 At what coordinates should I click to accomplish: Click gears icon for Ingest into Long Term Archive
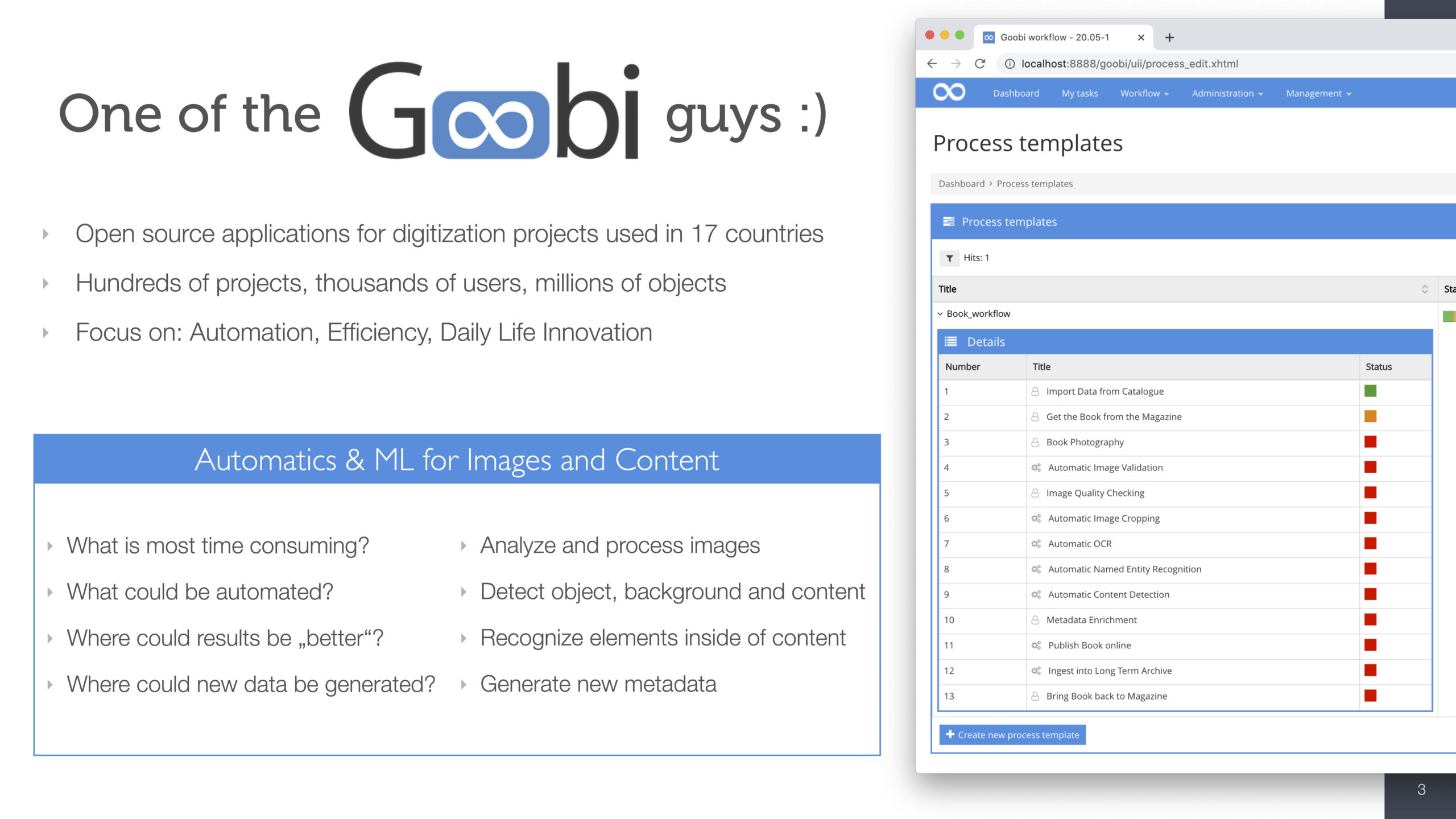pyautogui.click(x=1036, y=671)
